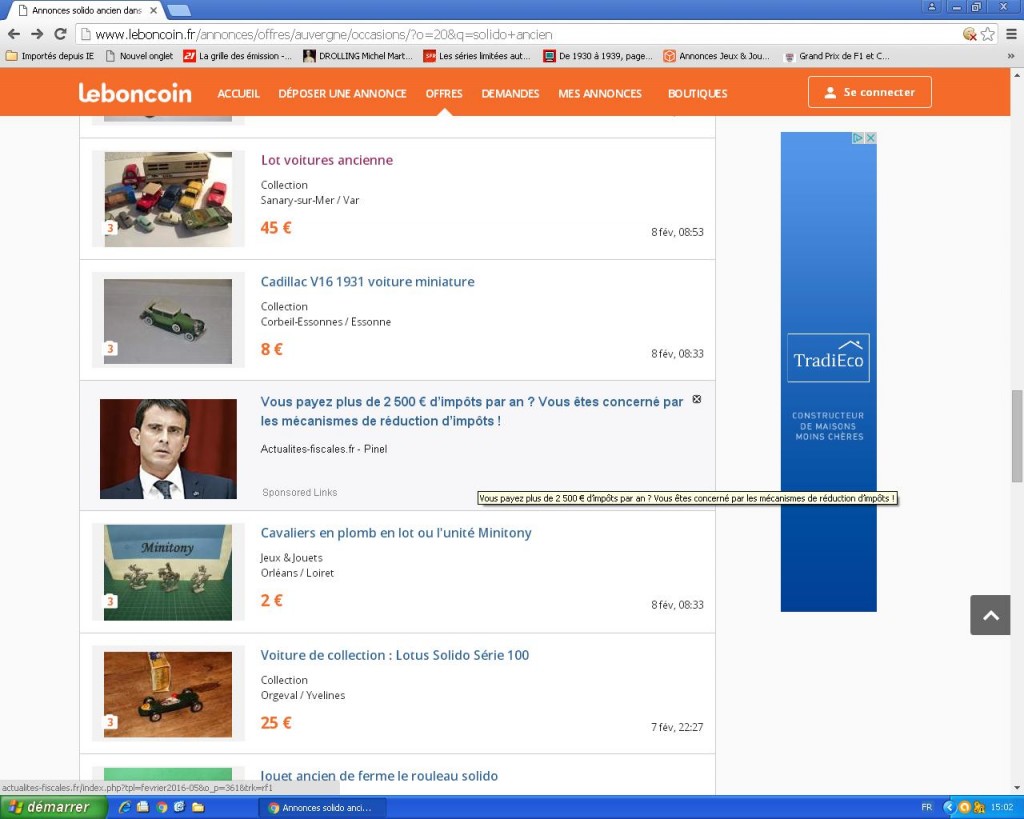This screenshot has width=1024, height=819.
Task: Click the Se connecter button
Action: pyautogui.click(x=869, y=92)
